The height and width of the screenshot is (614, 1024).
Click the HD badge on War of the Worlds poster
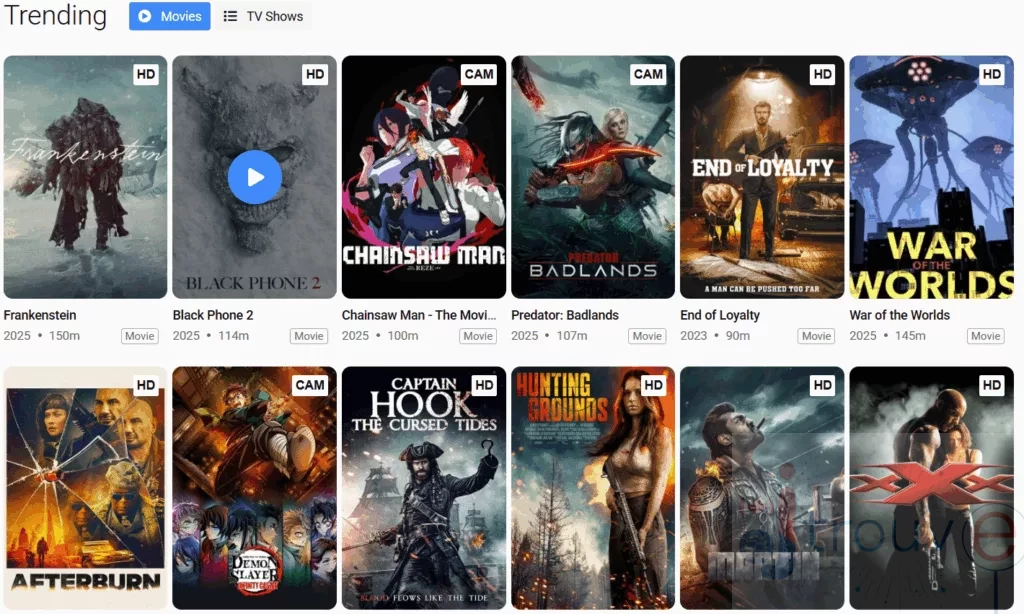[991, 74]
